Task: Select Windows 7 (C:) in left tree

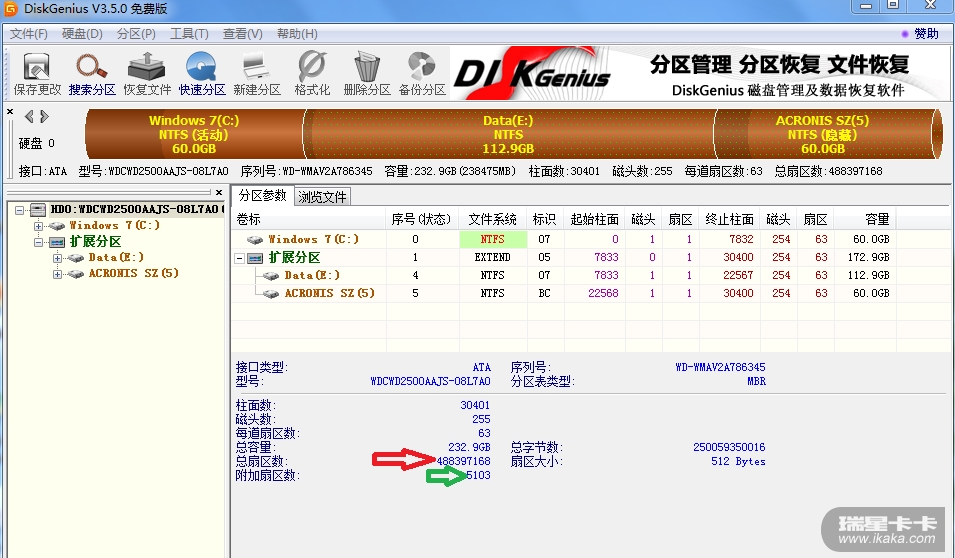Action: point(115,225)
